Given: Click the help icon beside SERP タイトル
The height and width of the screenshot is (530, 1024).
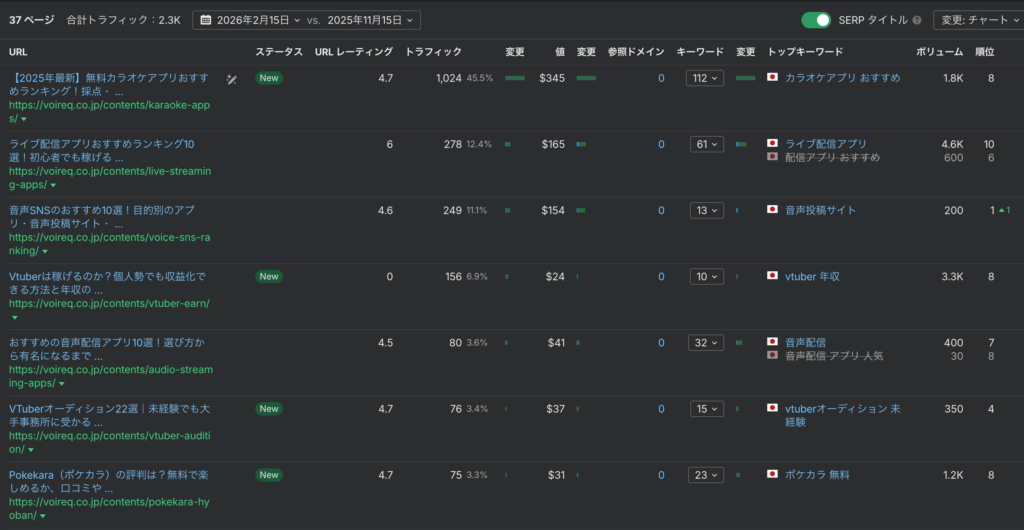Looking at the screenshot, I should (x=918, y=20).
